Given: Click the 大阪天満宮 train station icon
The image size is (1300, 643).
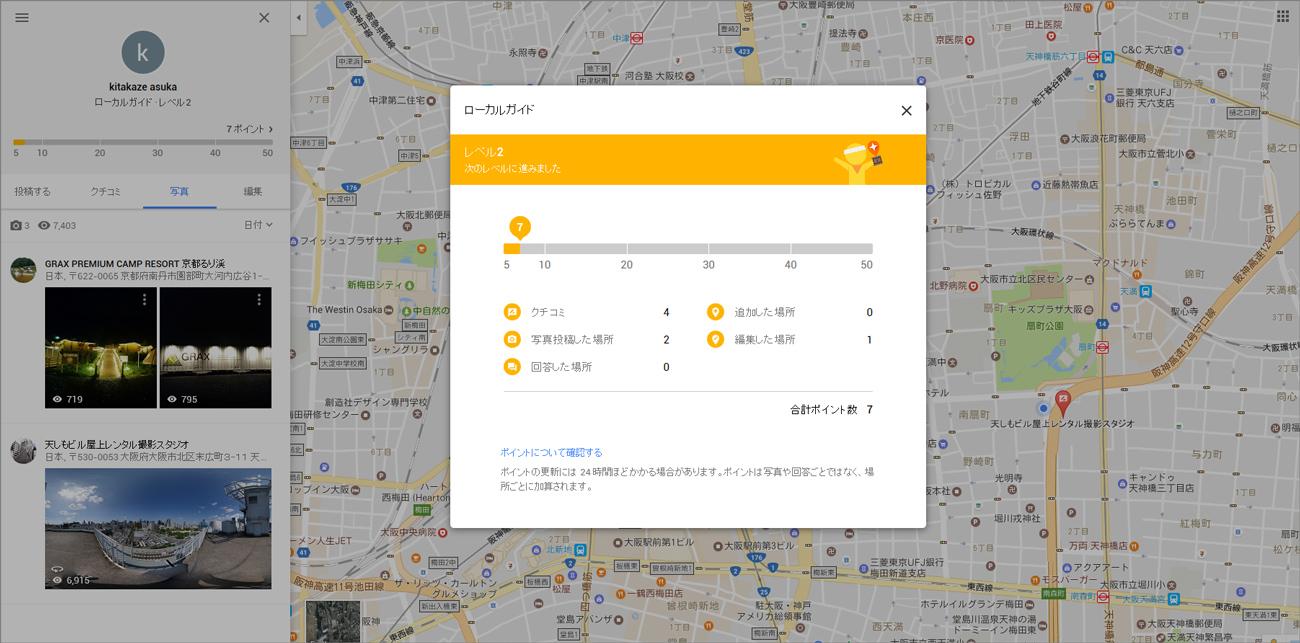Looking at the screenshot, I should pos(1173,599).
